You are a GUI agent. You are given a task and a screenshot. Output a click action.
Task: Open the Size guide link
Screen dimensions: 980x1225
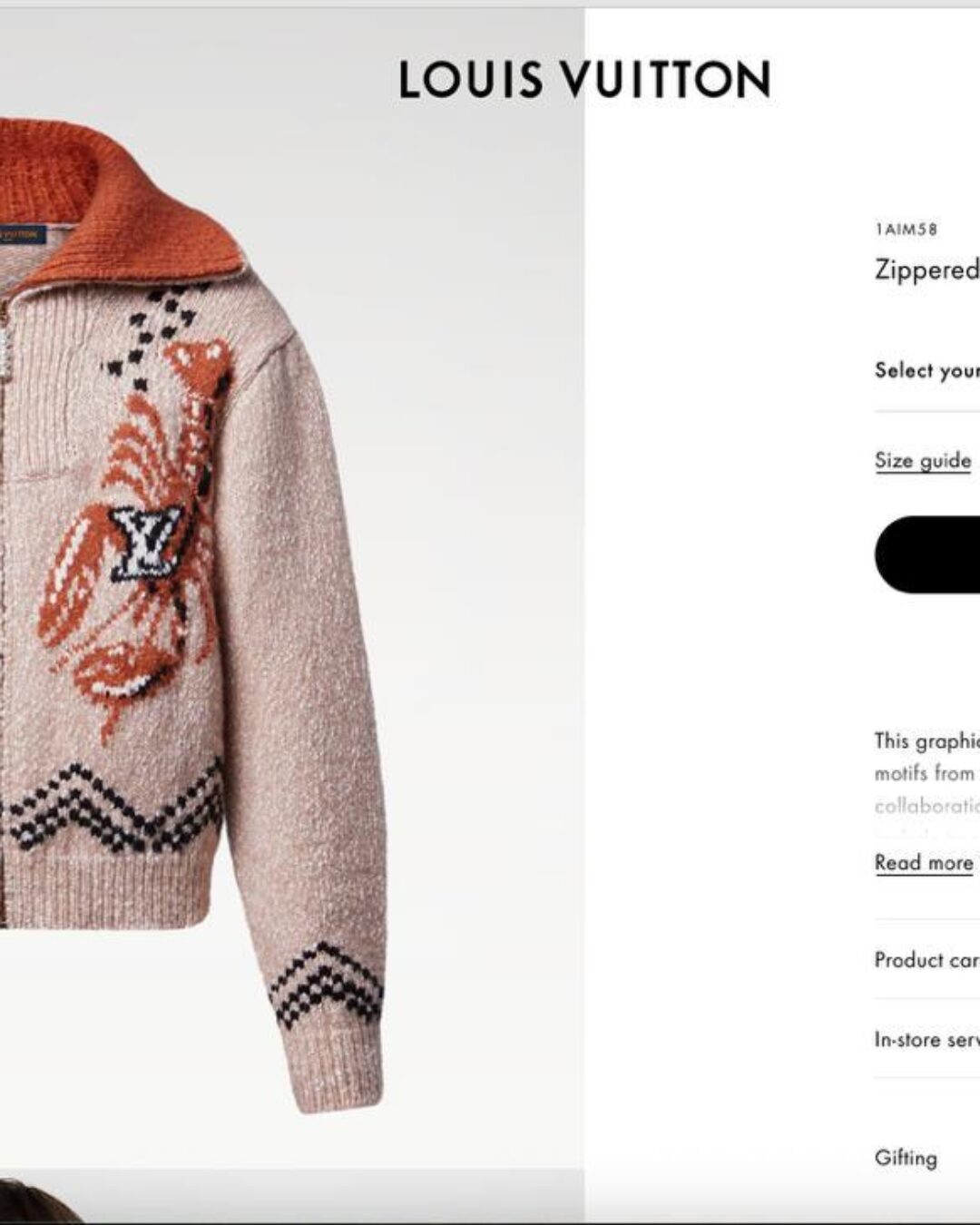point(923,461)
